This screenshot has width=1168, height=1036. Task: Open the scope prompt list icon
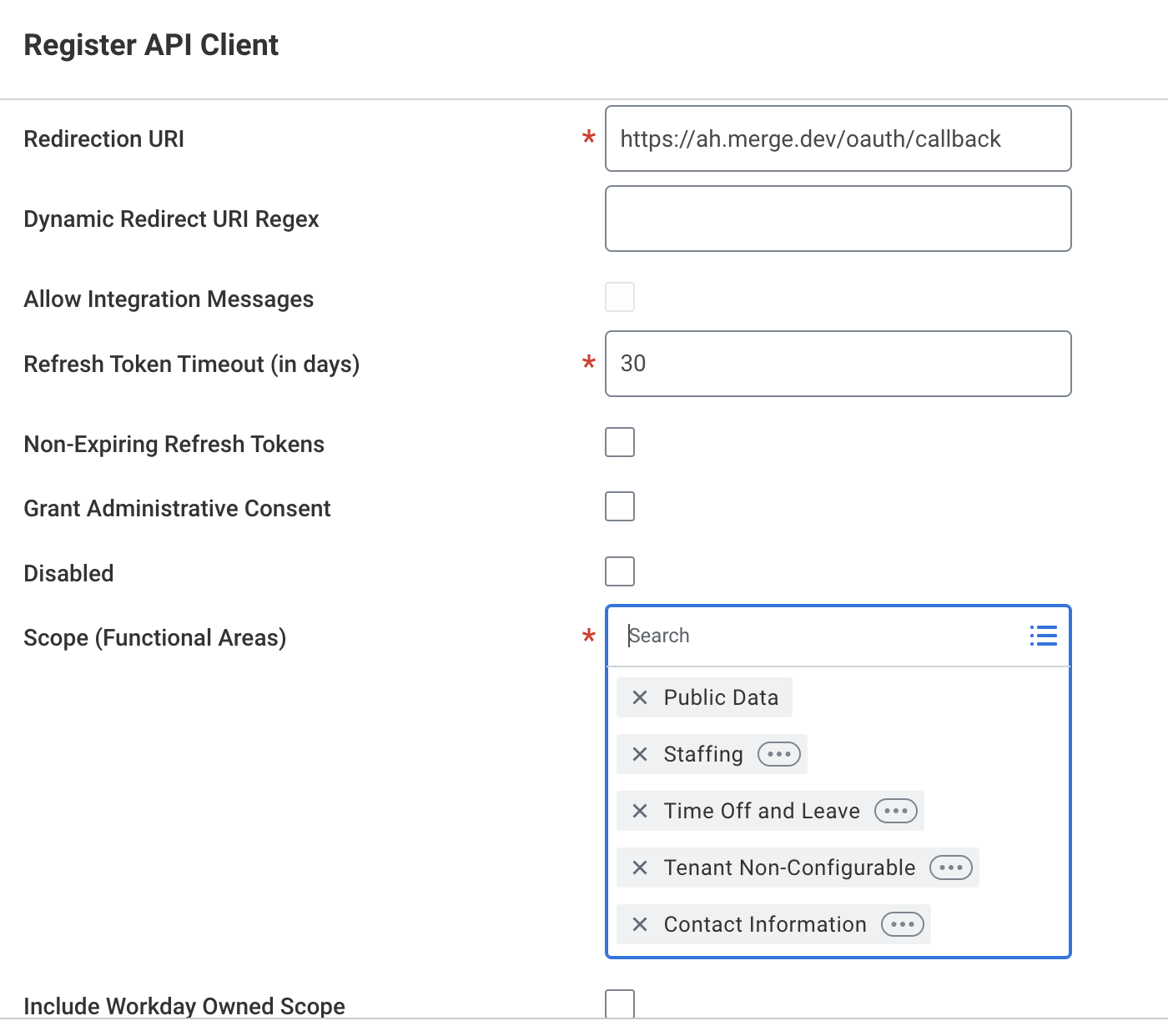click(x=1043, y=636)
